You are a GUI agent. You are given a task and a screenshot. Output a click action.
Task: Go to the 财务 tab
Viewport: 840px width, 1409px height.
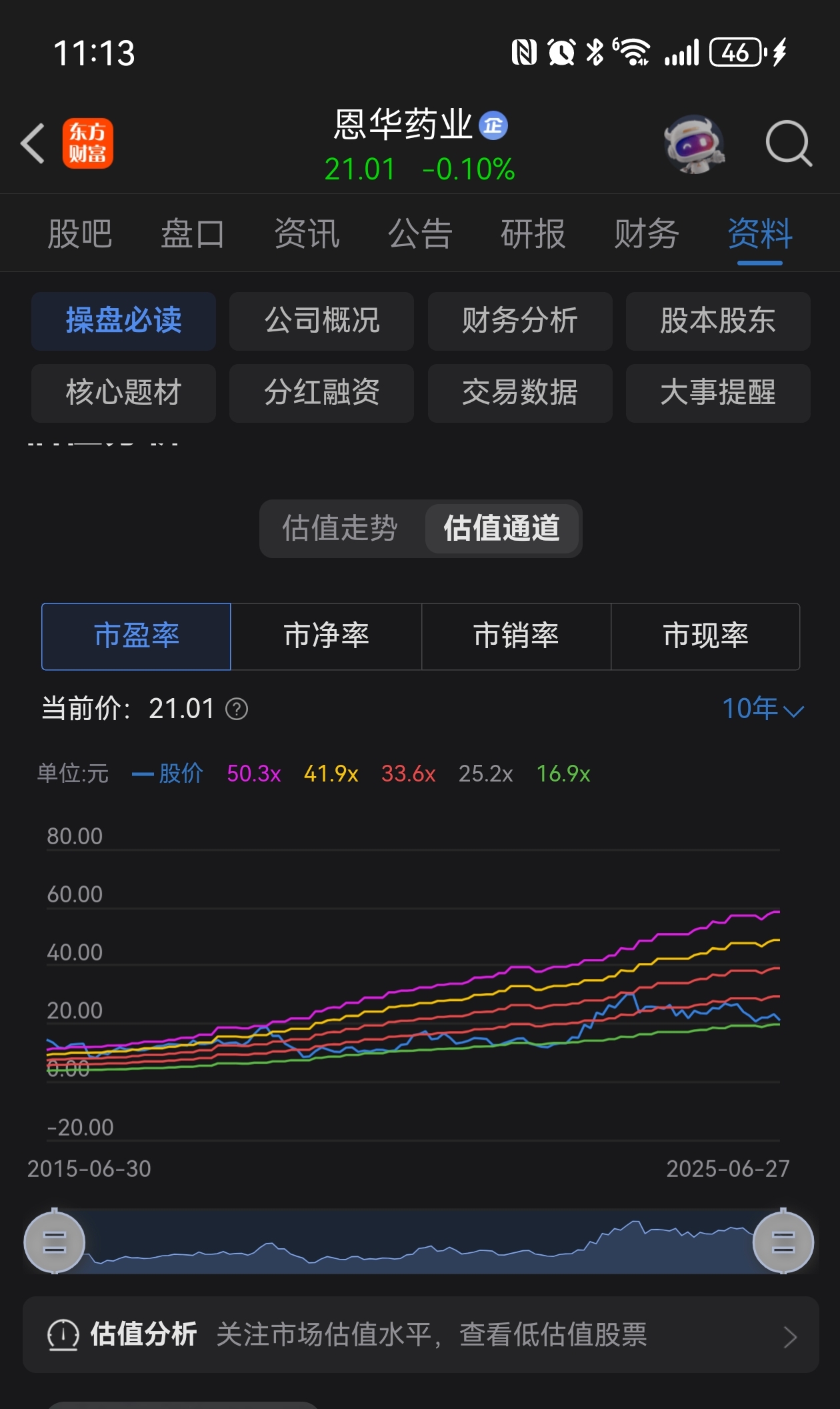coord(647,234)
